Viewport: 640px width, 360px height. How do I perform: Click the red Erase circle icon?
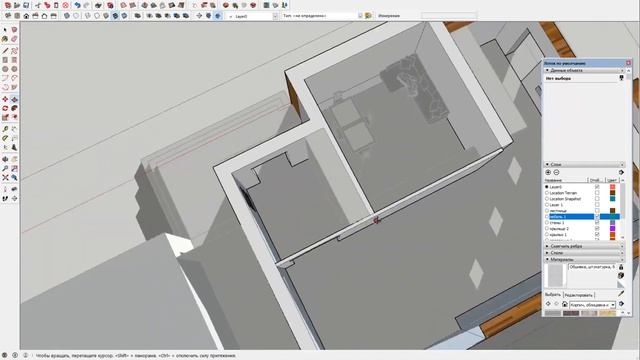point(65,5)
